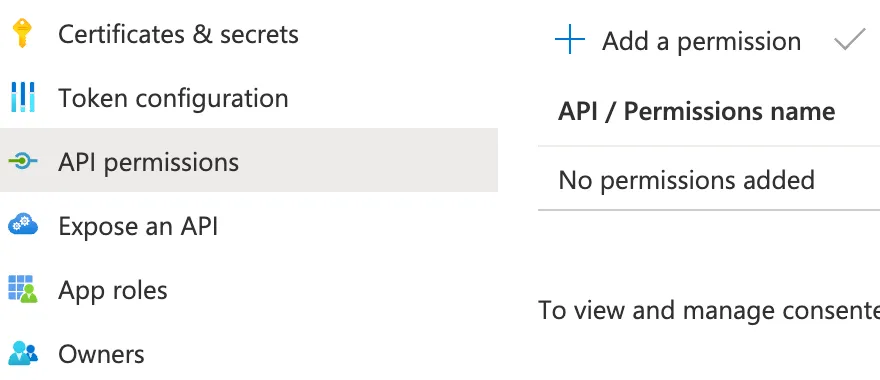Open the Certificates & secrets menu item

178,34
